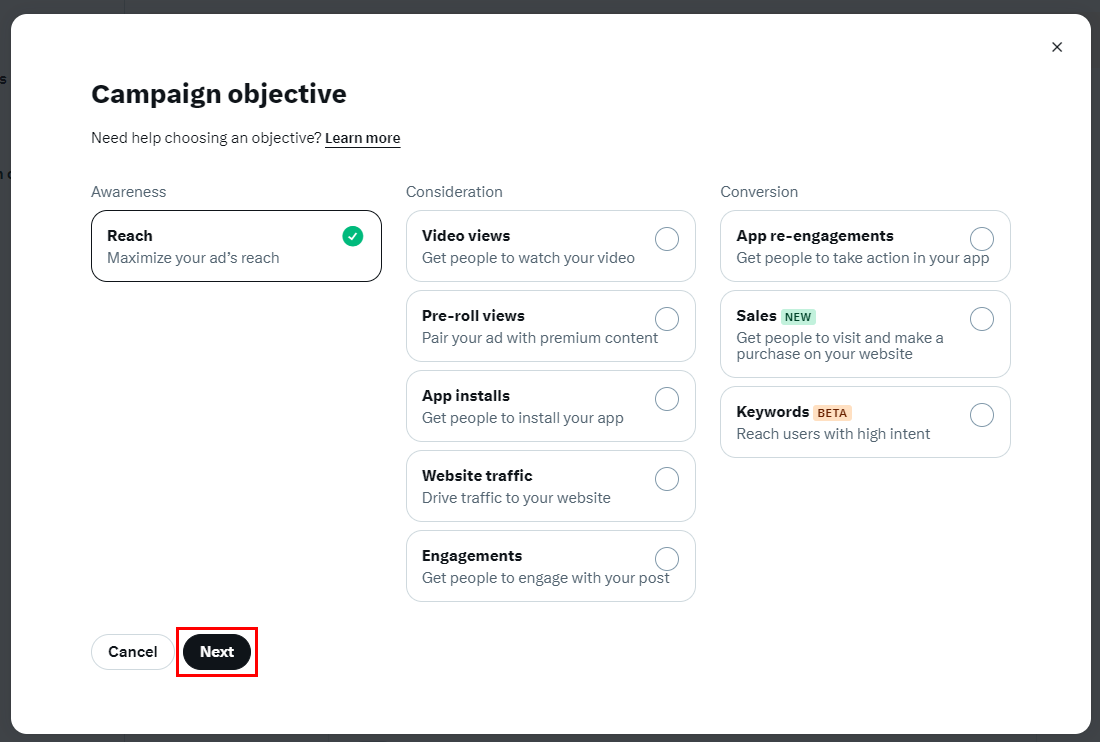Image resolution: width=1100 pixels, height=742 pixels.
Task: Enable the Engagements objective radio button
Action: [x=666, y=559]
